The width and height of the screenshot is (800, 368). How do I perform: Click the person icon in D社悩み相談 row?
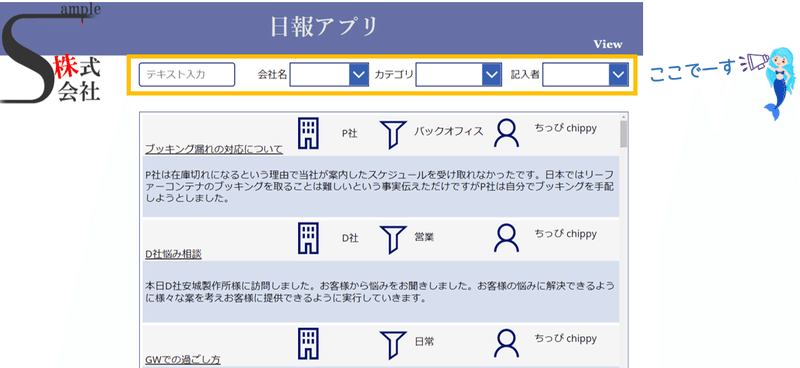tap(506, 239)
